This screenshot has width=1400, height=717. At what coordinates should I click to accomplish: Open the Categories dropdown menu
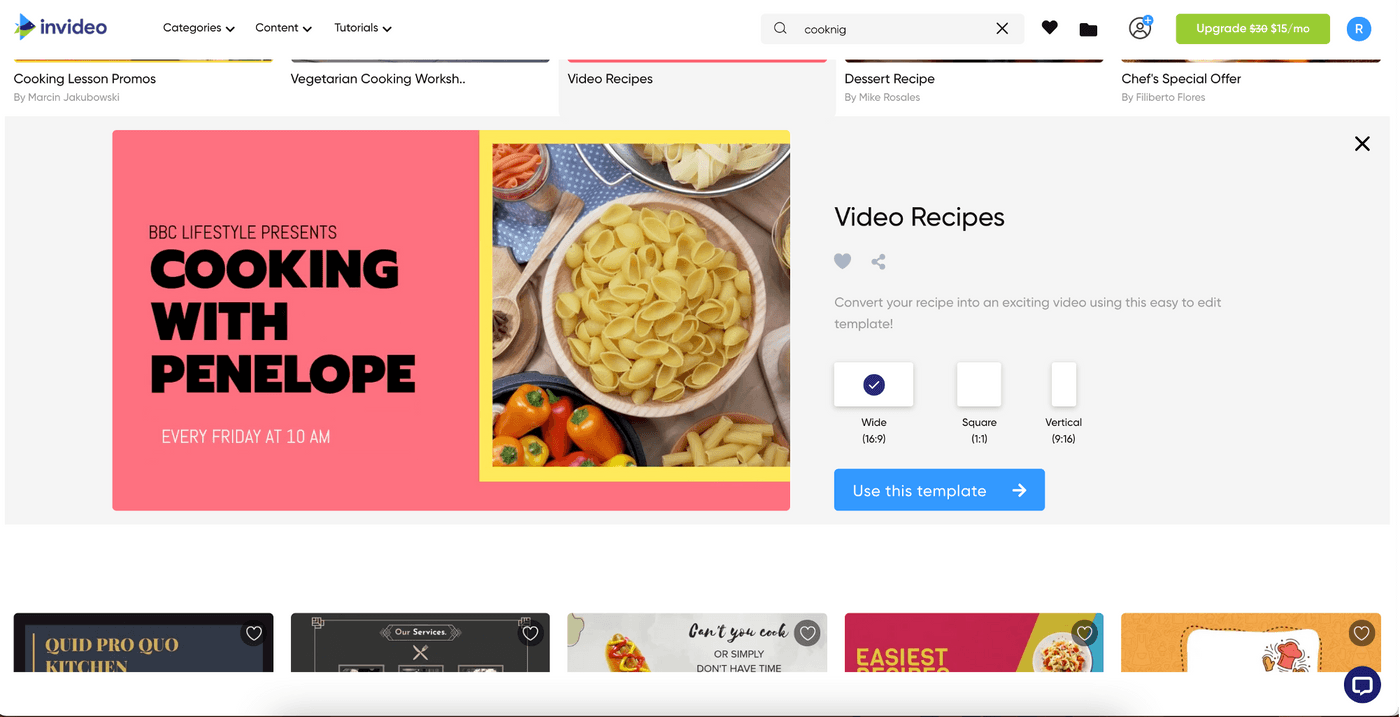pyautogui.click(x=199, y=28)
